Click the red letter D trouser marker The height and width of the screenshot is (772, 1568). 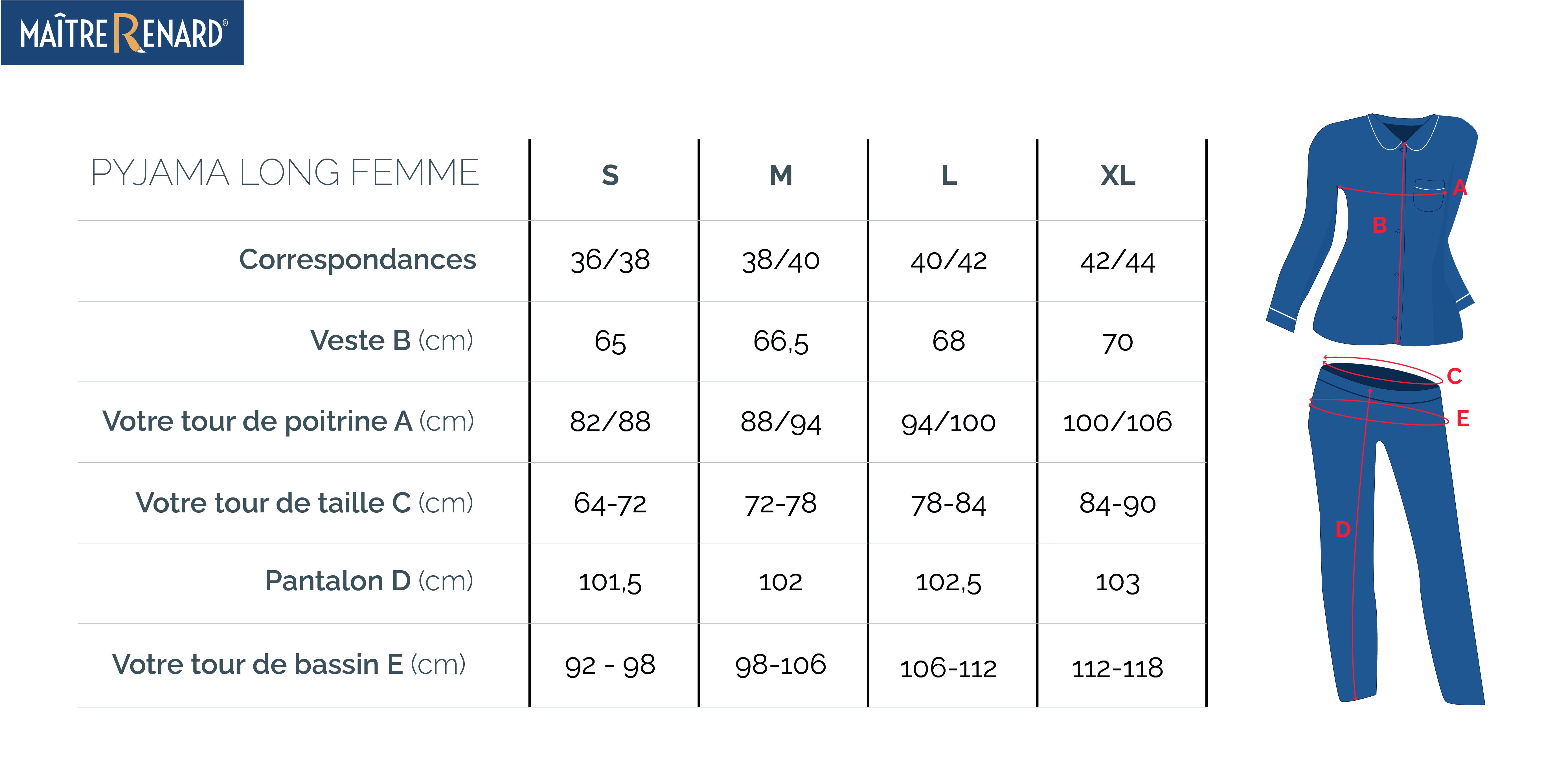pos(1343,529)
